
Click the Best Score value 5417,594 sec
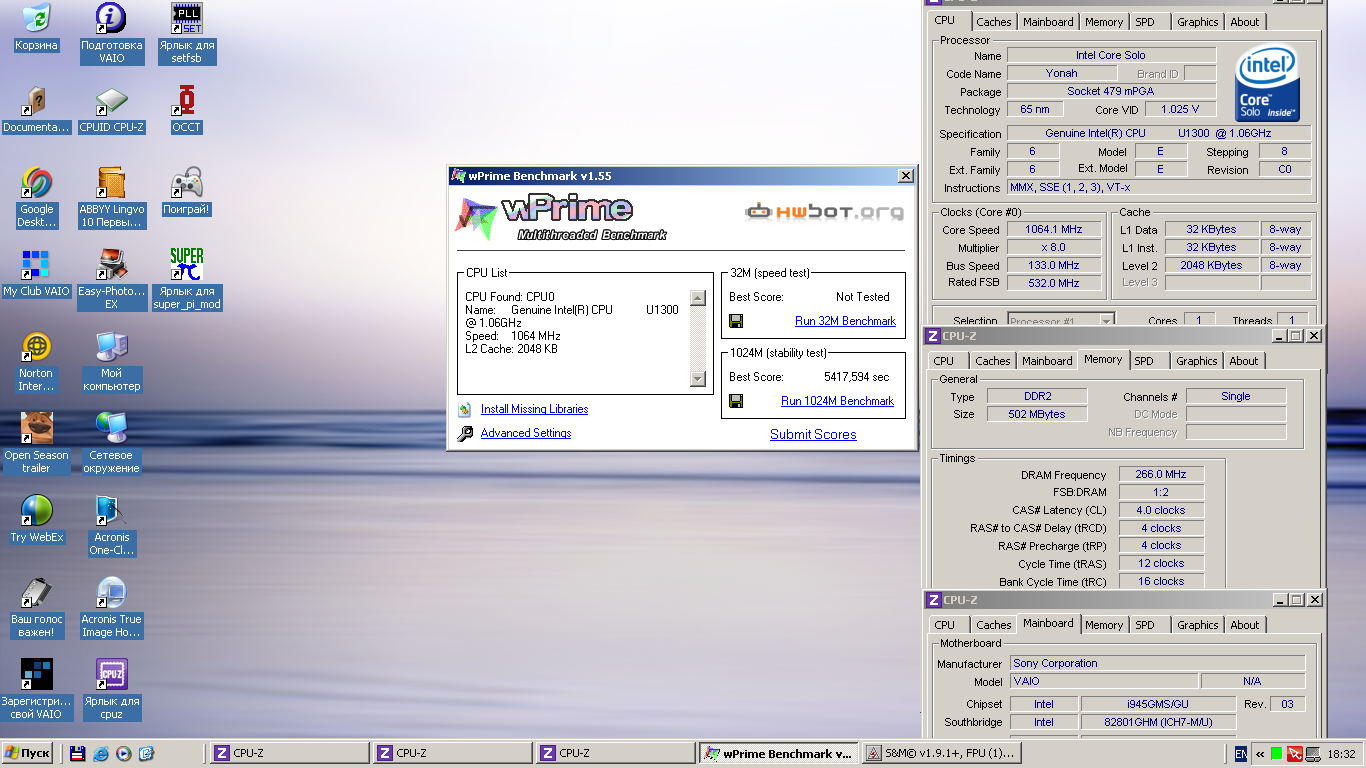[x=857, y=377]
